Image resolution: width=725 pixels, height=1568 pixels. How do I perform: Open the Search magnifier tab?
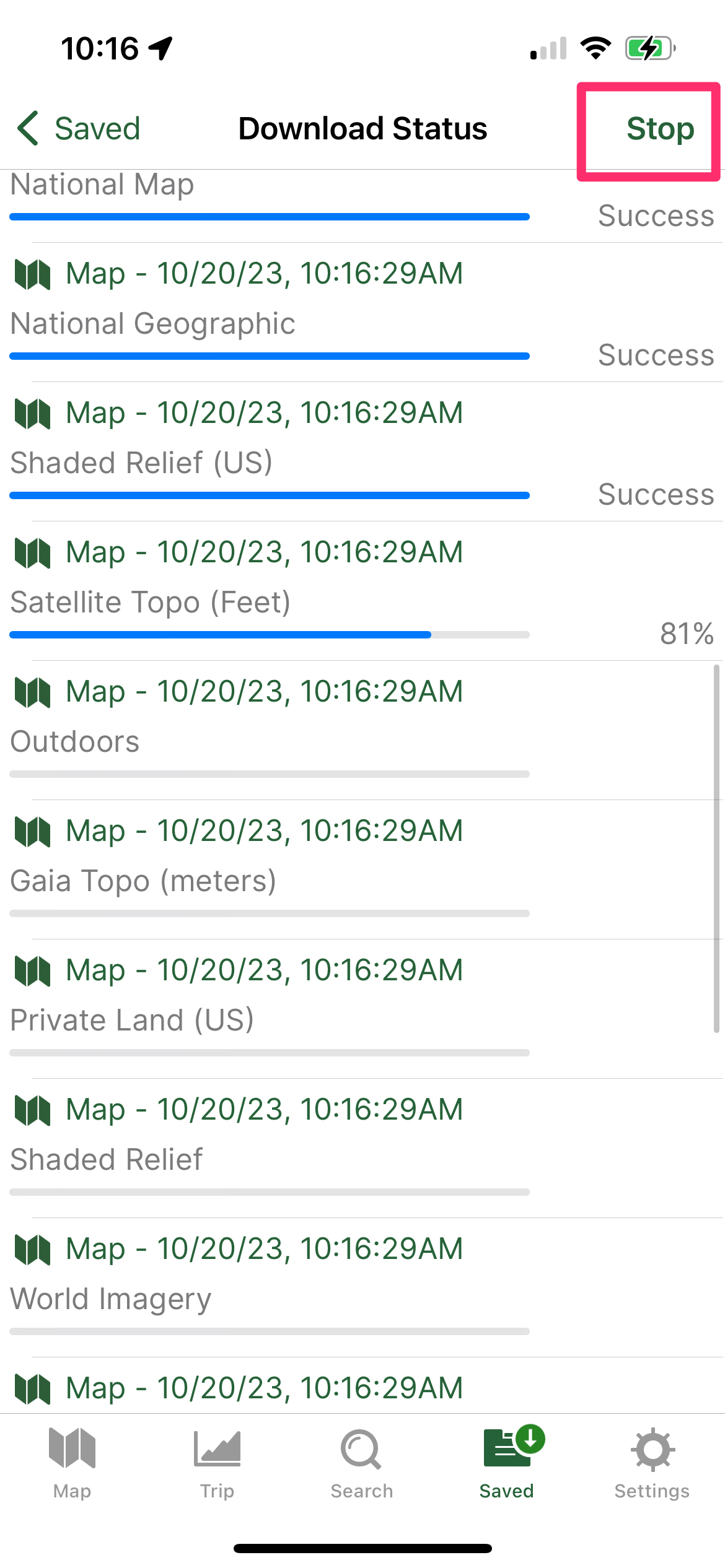(361, 1449)
